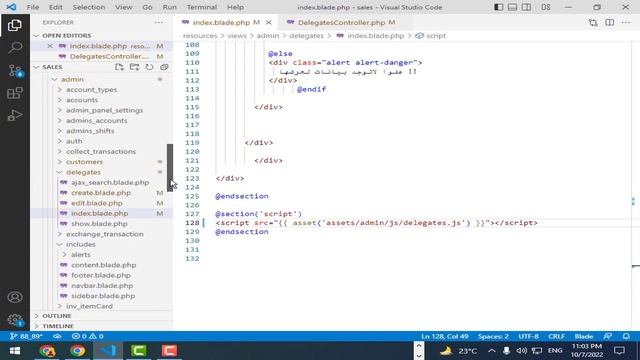The width and height of the screenshot is (640, 360).
Task: Expand the alerts folder
Action: 81,255
